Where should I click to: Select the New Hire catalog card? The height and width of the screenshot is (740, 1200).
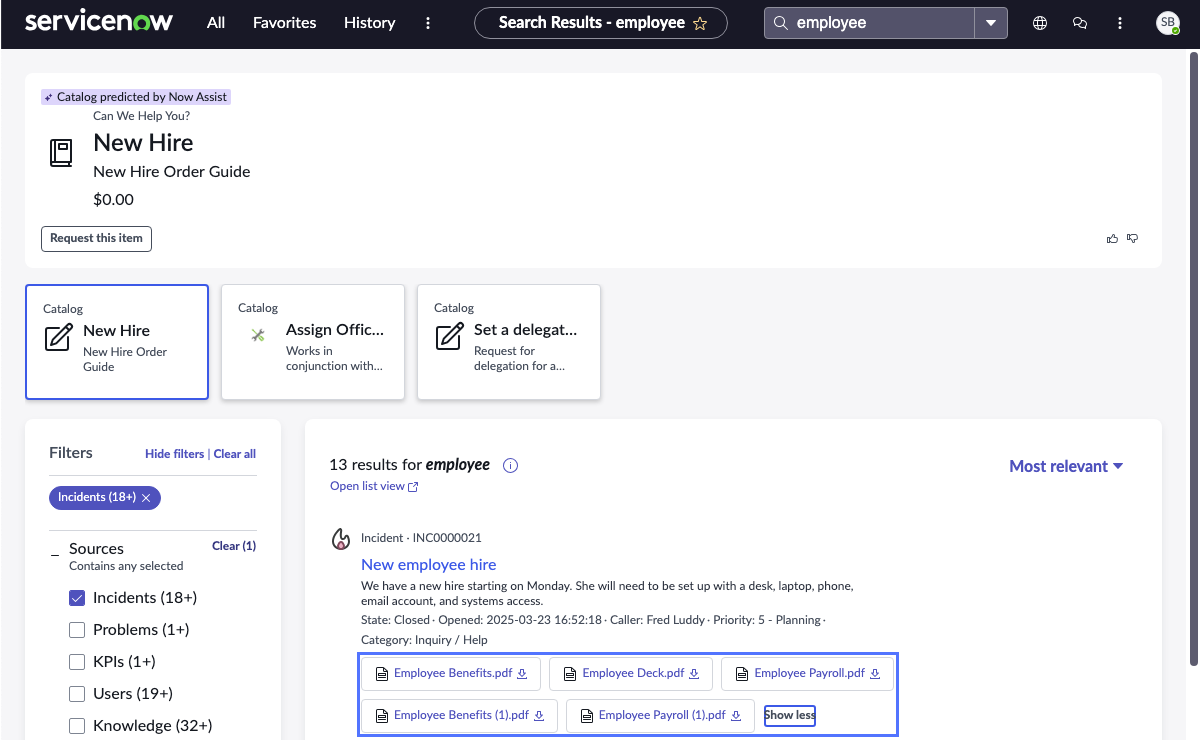coord(117,342)
